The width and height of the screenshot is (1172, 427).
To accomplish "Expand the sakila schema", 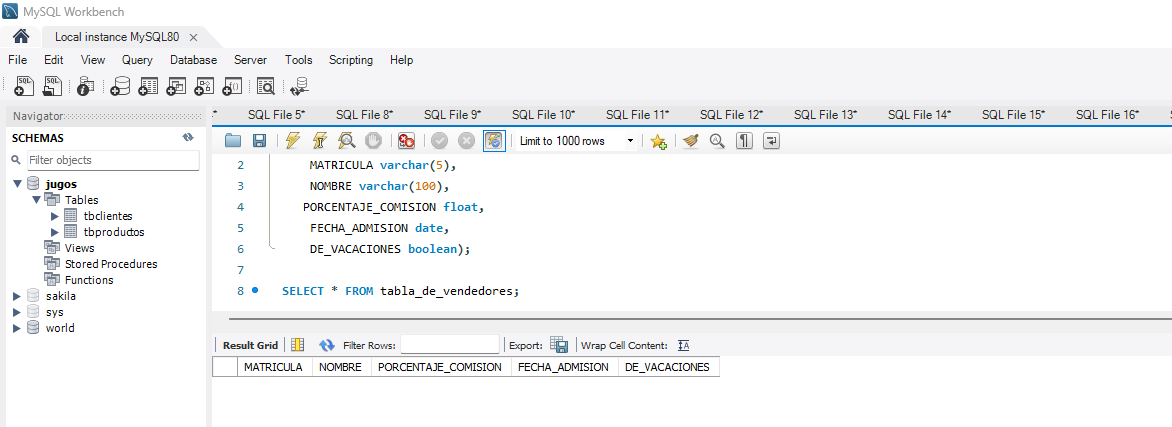I will click(17, 296).
